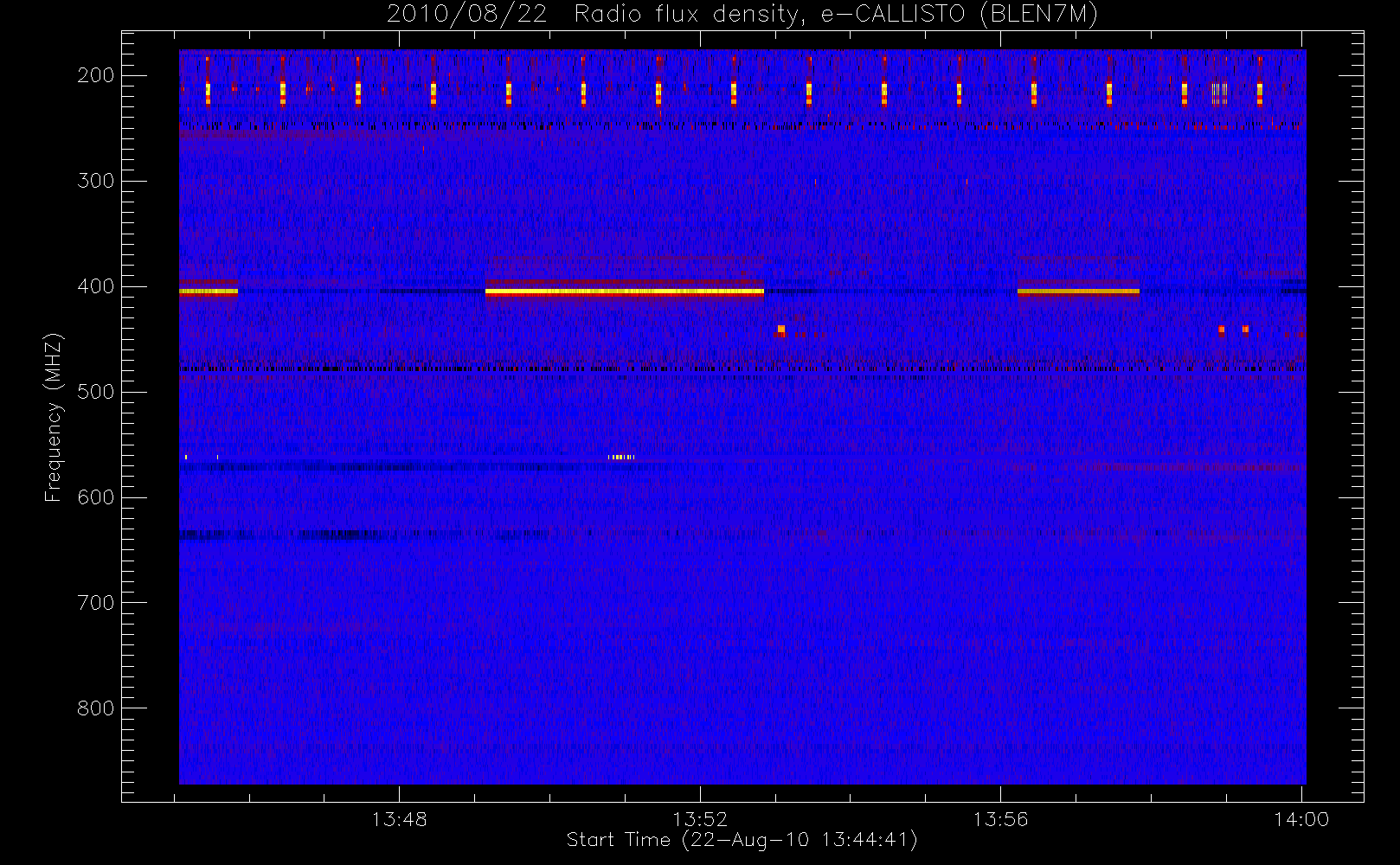This screenshot has width=1400, height=865.
Task: Click the 13:52 time tick label
Action: coord(700,819)
